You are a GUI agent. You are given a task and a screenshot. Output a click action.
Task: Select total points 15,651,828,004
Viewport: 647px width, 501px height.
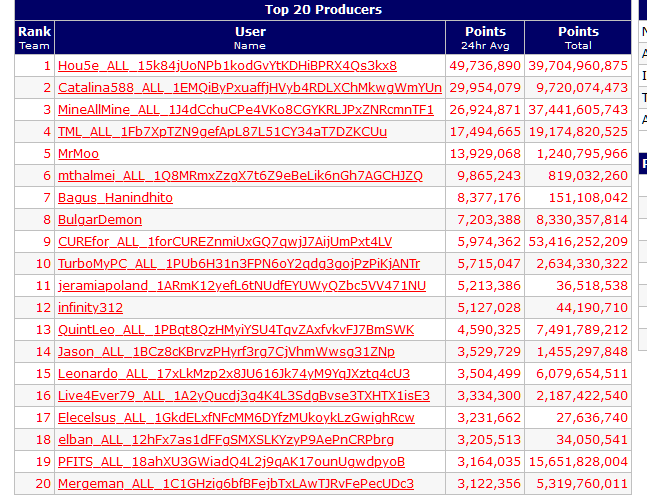[578, 462]
